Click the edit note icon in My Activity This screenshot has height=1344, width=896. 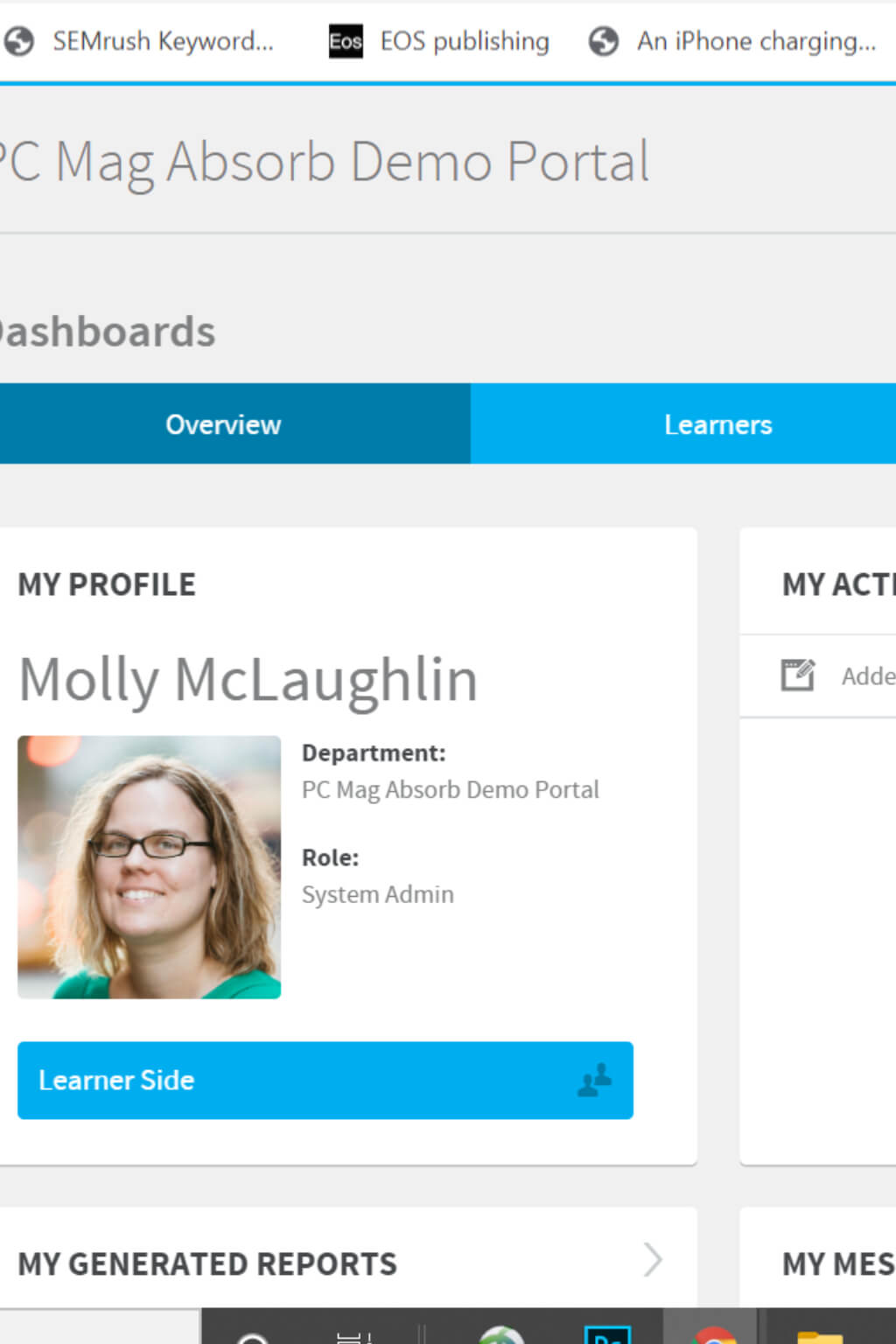point(797,675)
